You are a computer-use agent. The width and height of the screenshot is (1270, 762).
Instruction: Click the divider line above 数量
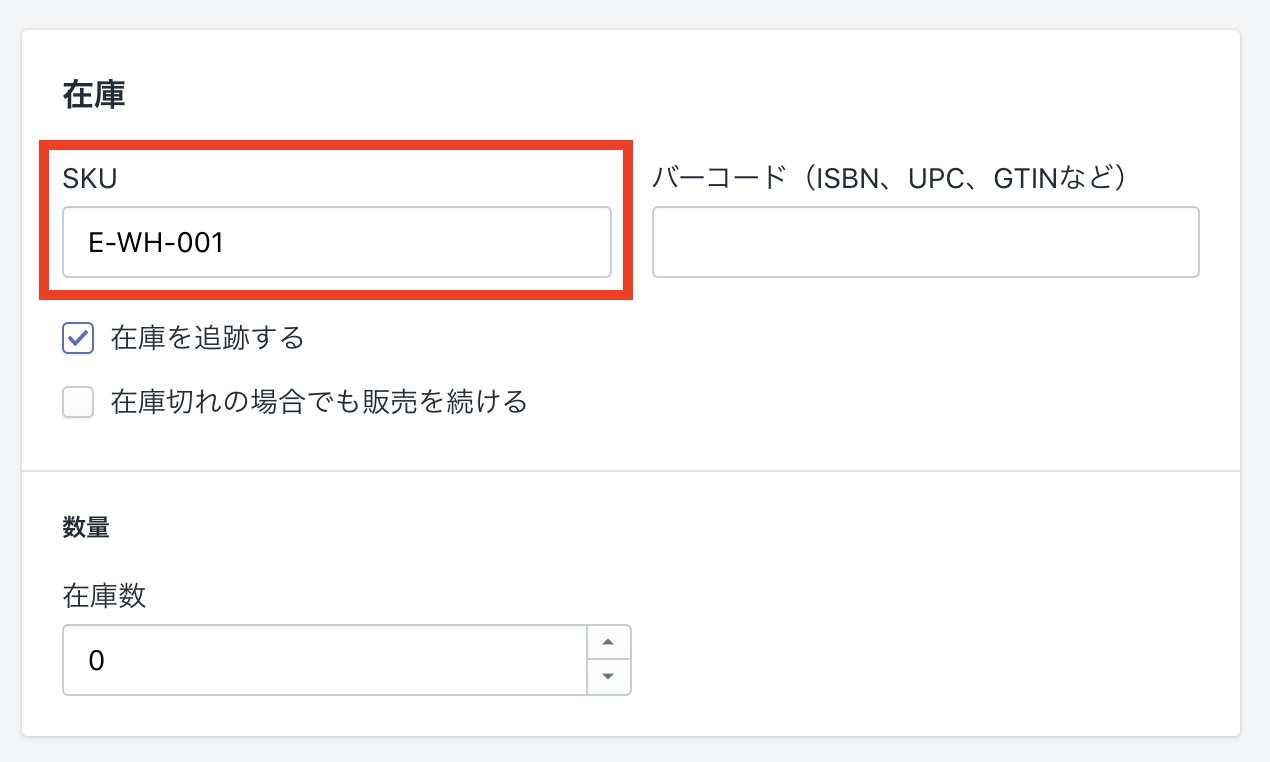630,471
